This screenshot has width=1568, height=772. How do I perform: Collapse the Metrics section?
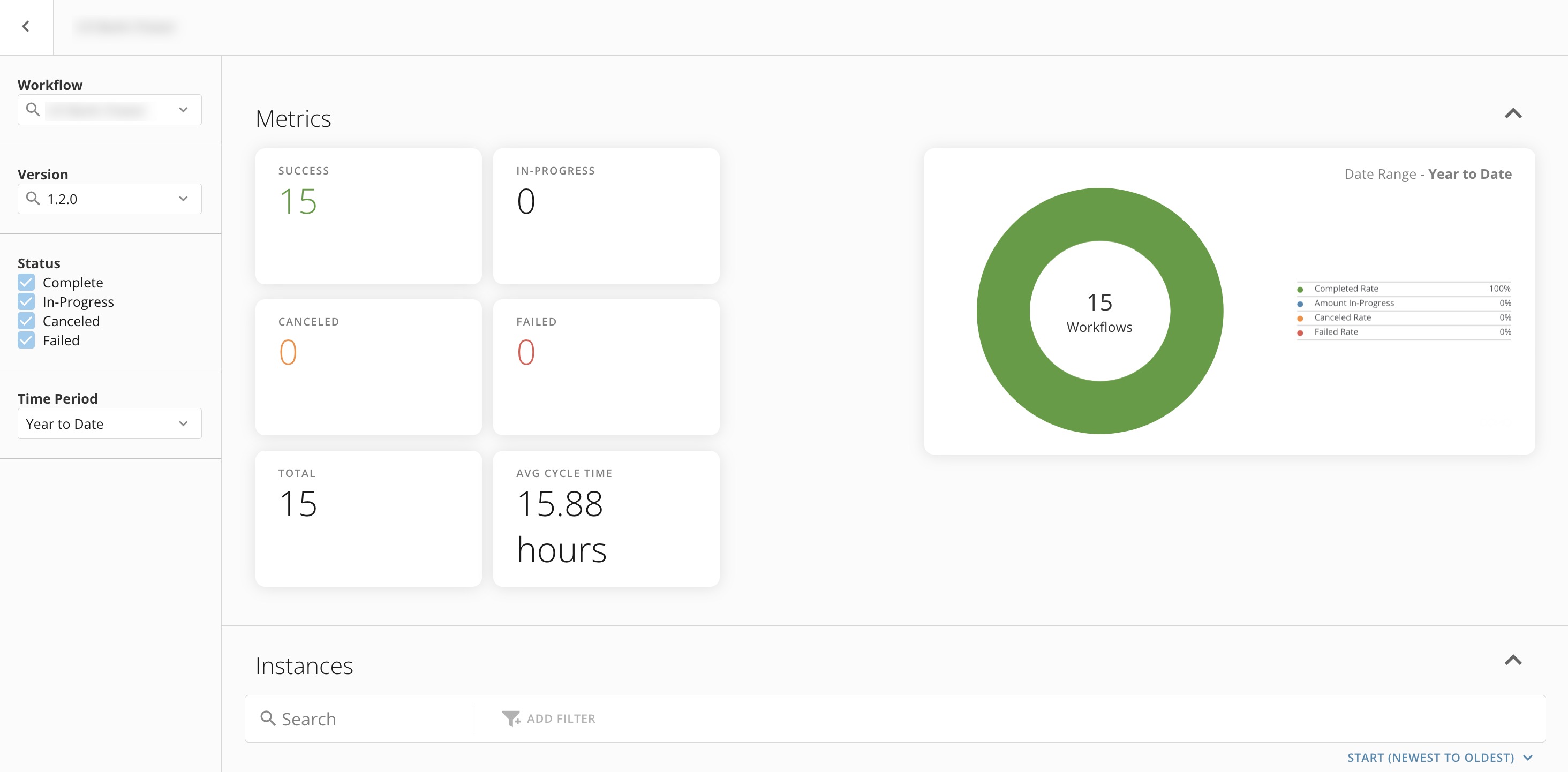tap(1514, 113)
